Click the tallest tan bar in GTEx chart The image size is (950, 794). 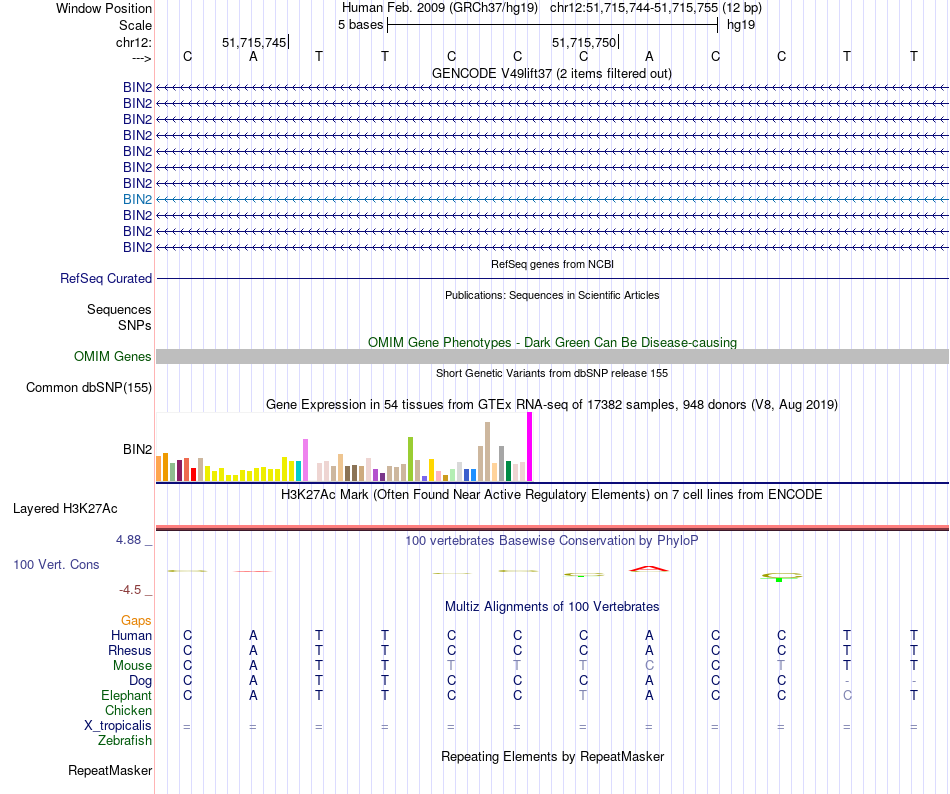click(487, 452)
